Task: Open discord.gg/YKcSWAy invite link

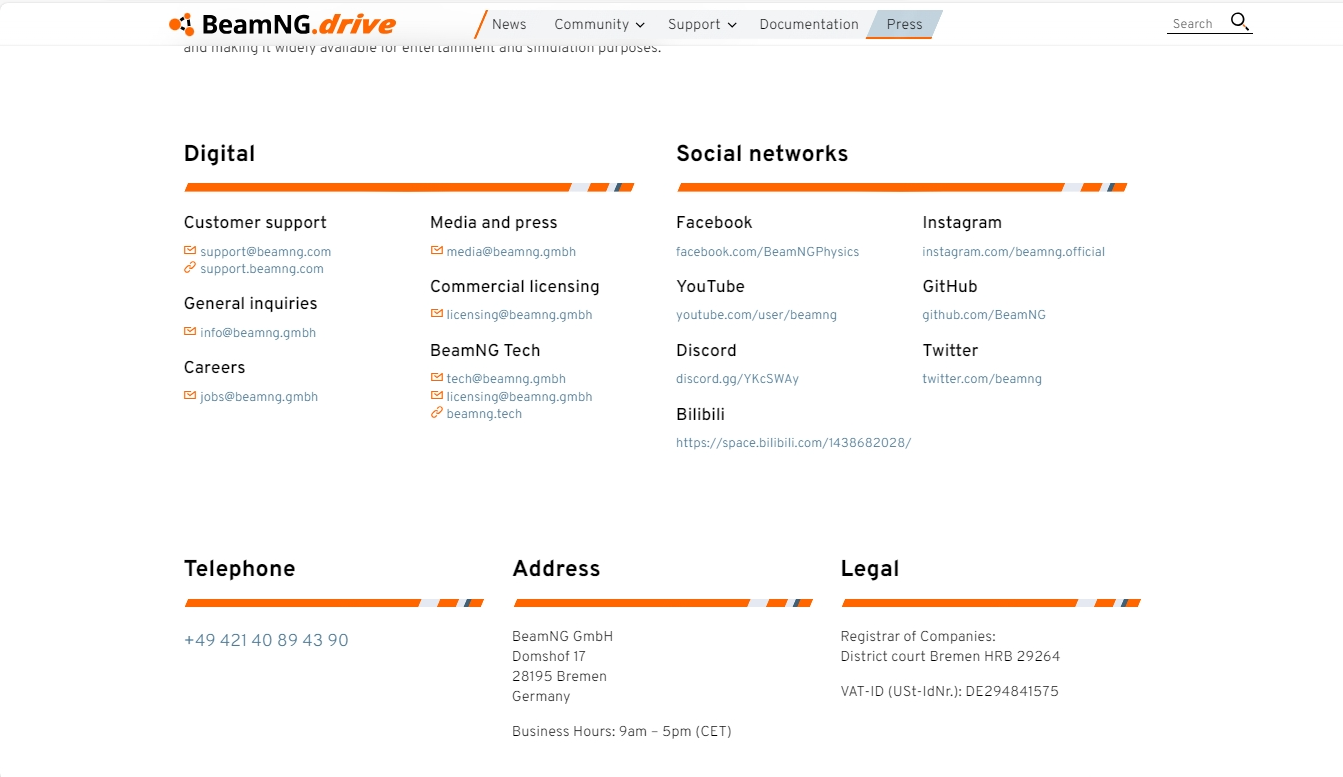Action: coord(737,379)
